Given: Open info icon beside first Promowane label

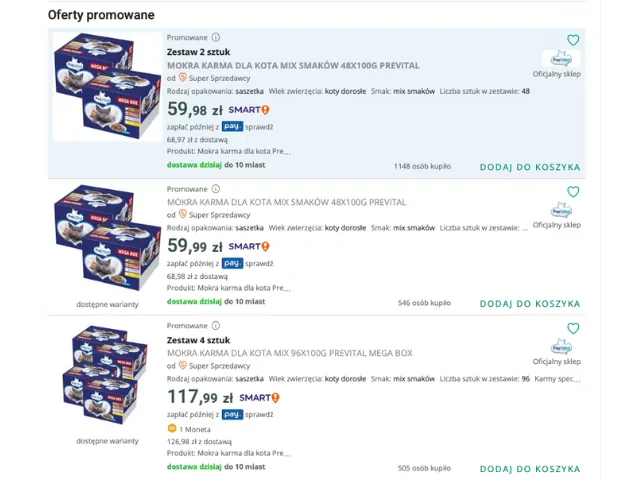Looking at the screenshot, I should click(216, 38).
